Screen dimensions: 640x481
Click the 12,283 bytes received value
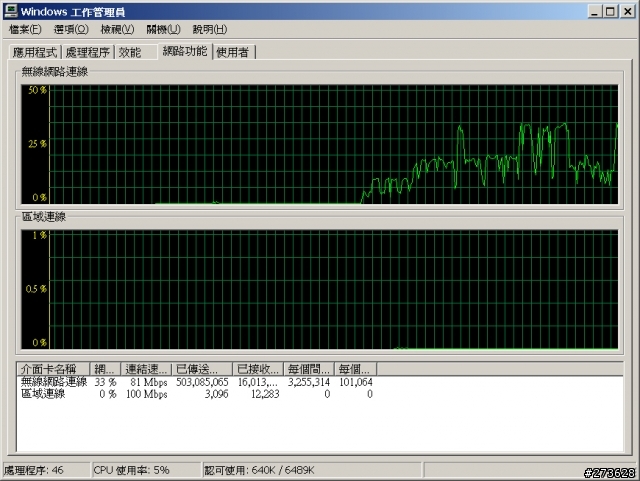(265, 394)
